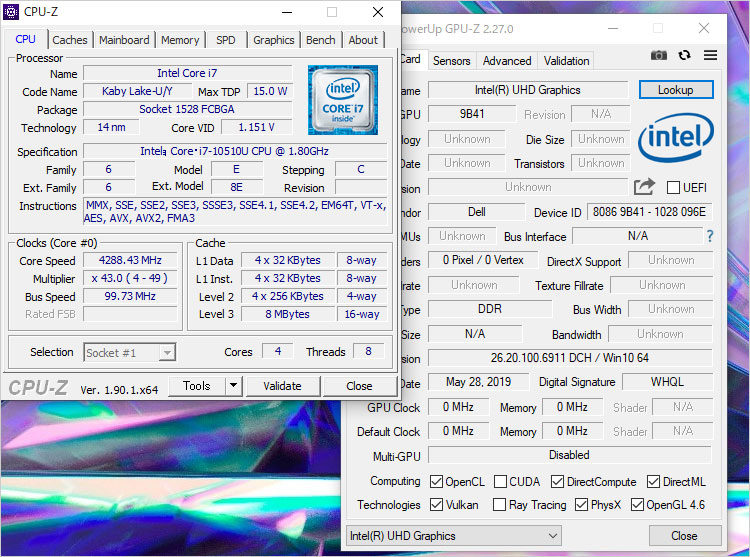Click the Bus Speed value 99.73 MHz
This screenshot has width=750, height=557.
tap(130, 296)
